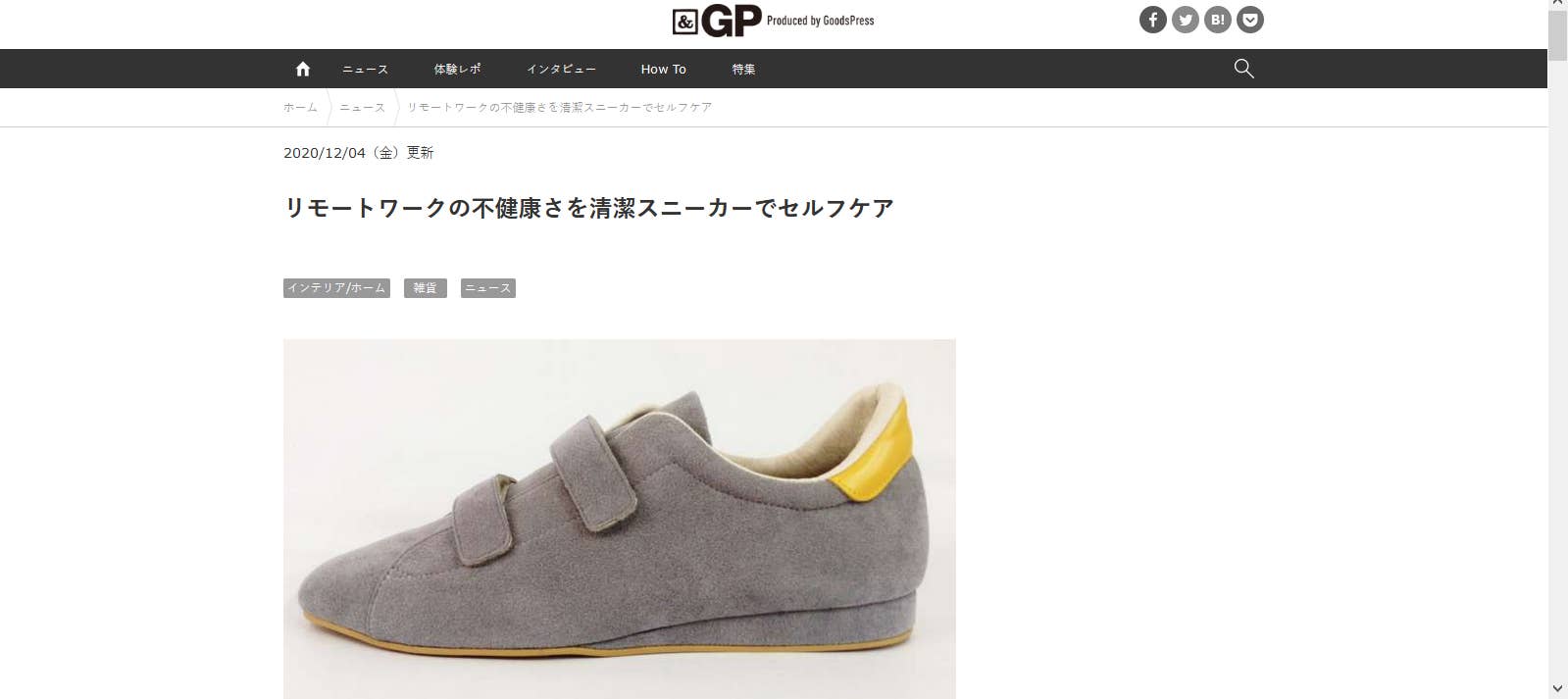
Task: Click the Hatena Bookmark B! icon
Action: tap(1218, 20)
